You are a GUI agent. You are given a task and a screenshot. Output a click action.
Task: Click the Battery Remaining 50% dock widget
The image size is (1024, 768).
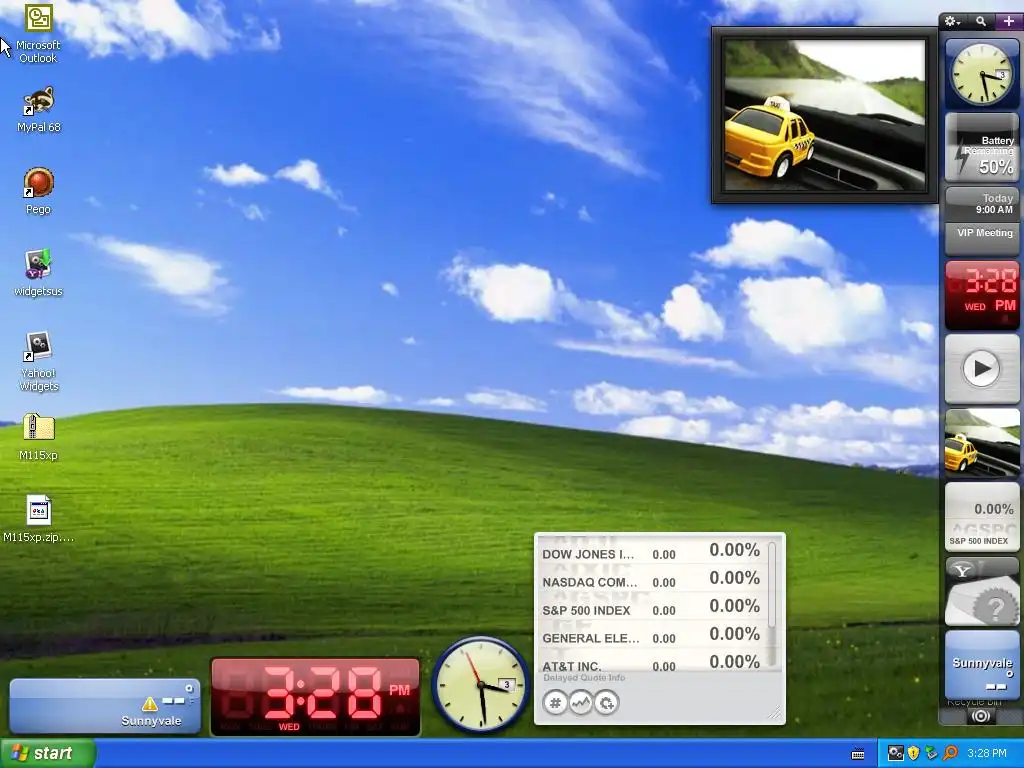982,148
